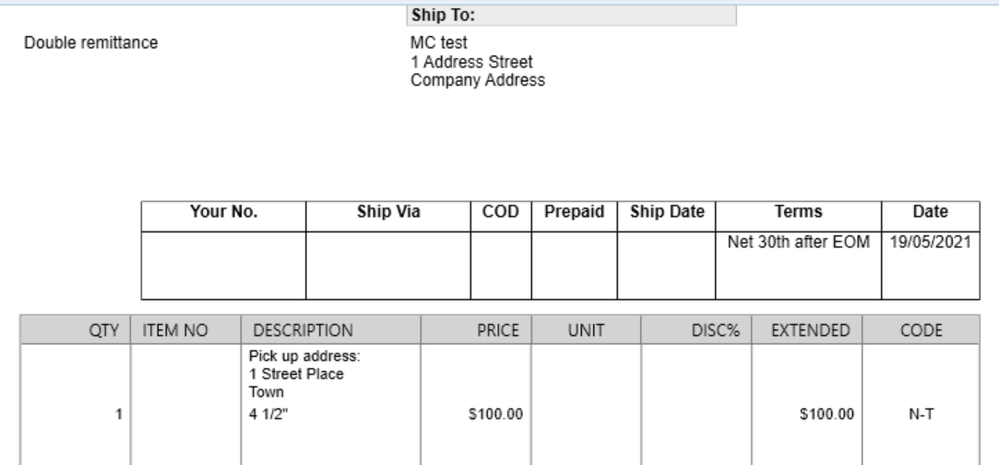Select the 19/05/2021 date value
The height and width of the screenshot is (465, 999).
[x=930, y=241]
